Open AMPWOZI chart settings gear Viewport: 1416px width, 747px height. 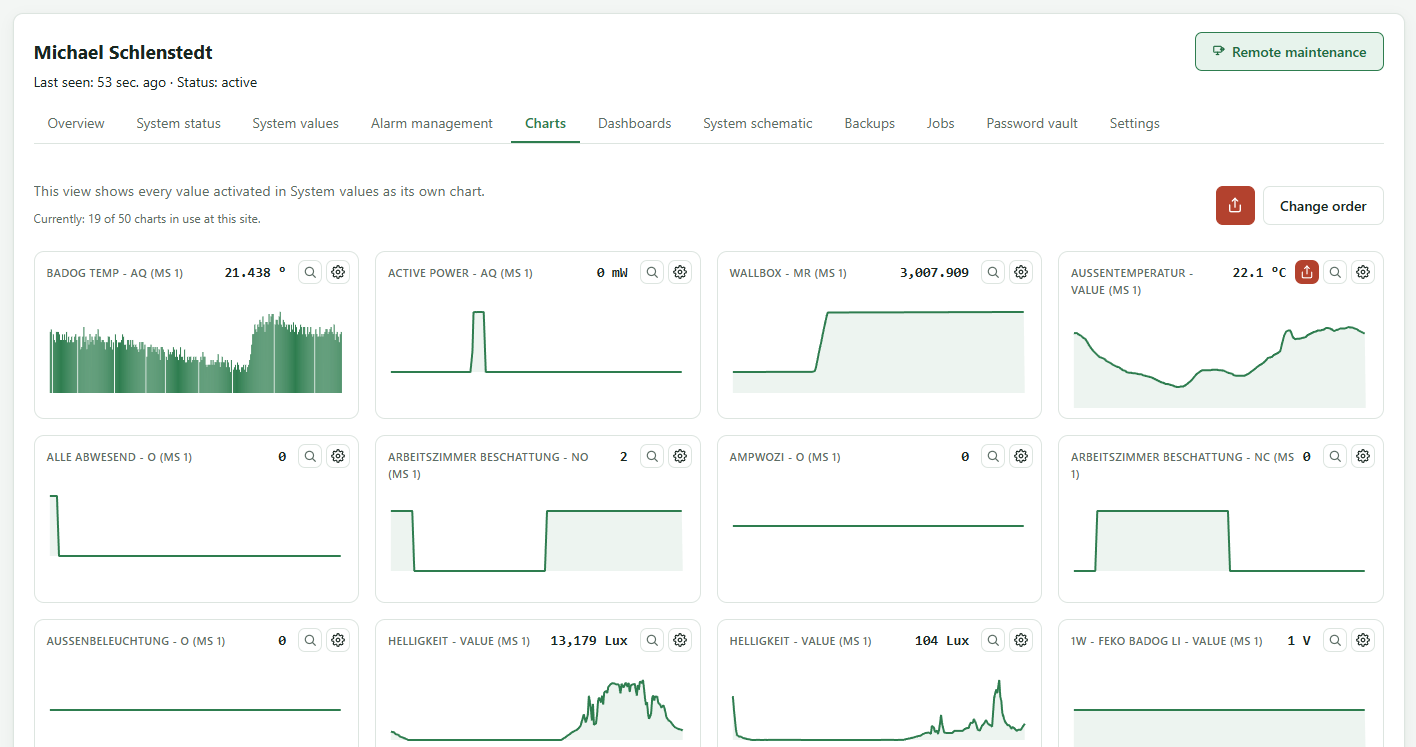tap(1021, 456)
